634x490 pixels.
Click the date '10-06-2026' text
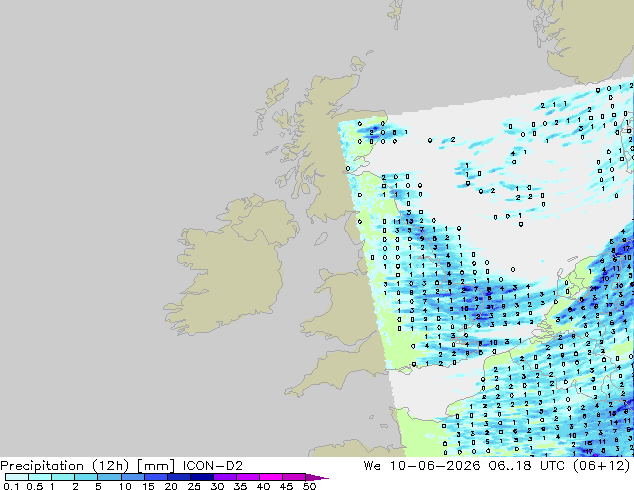[x=435, y=466]
